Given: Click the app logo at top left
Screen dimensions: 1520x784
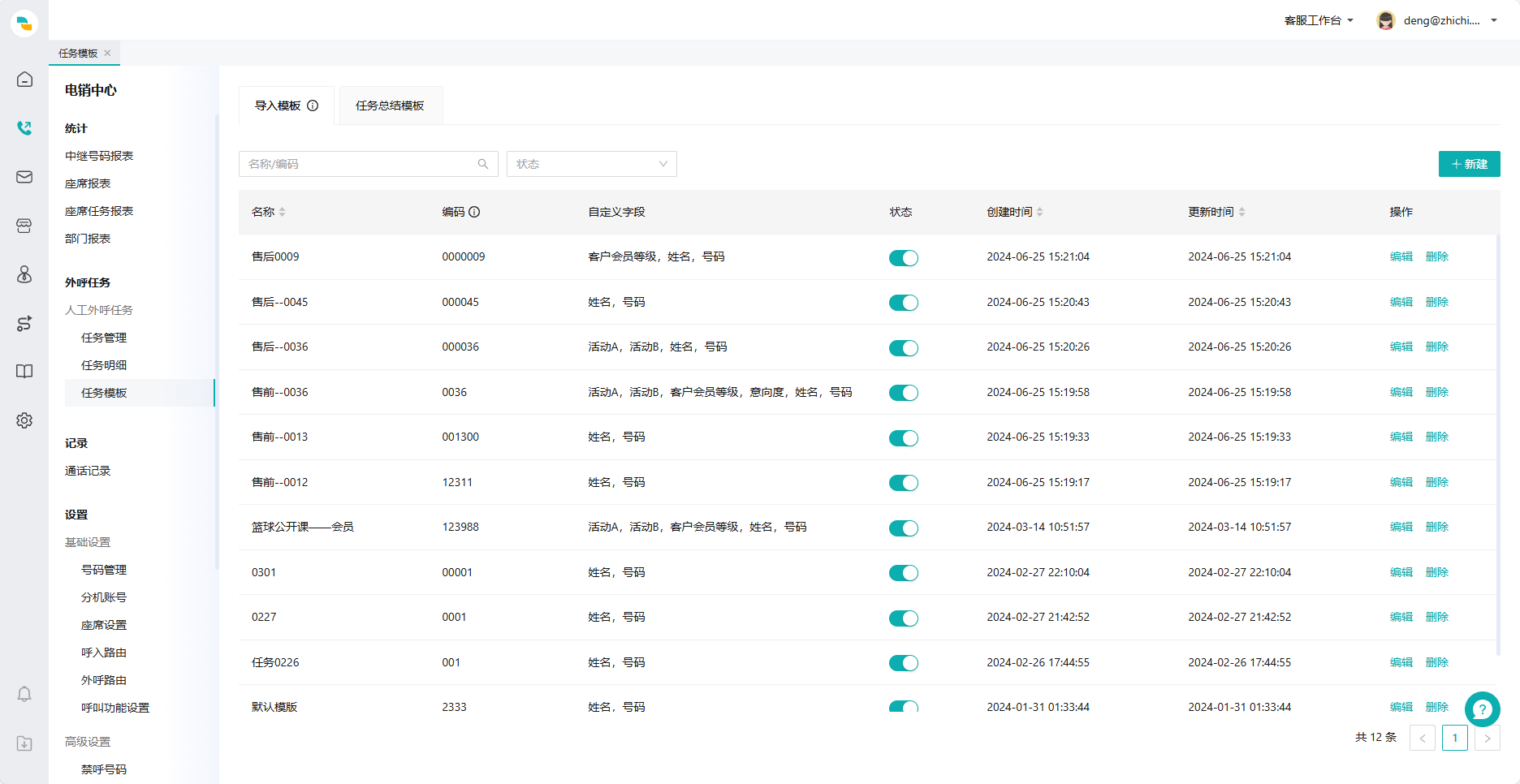Looking at the screenshot, I should tap(24, 23).
